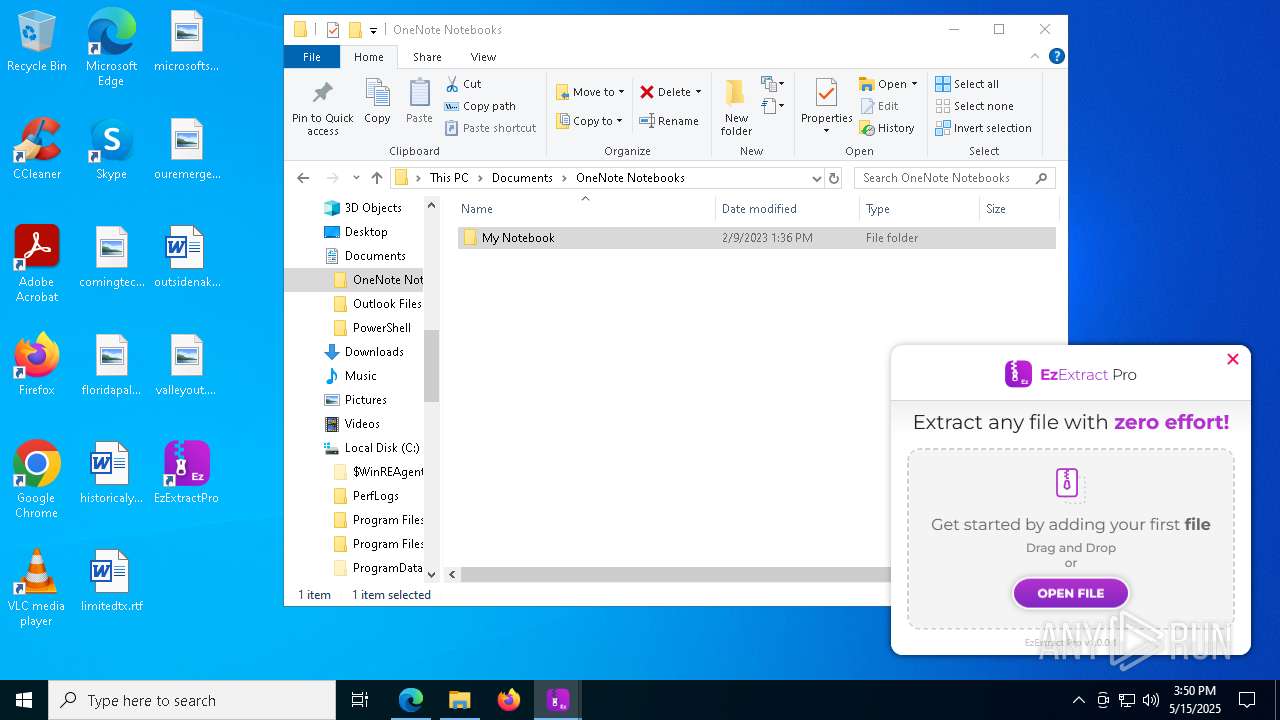Open EzExtractPro desktop shortcut

[186, 473]
